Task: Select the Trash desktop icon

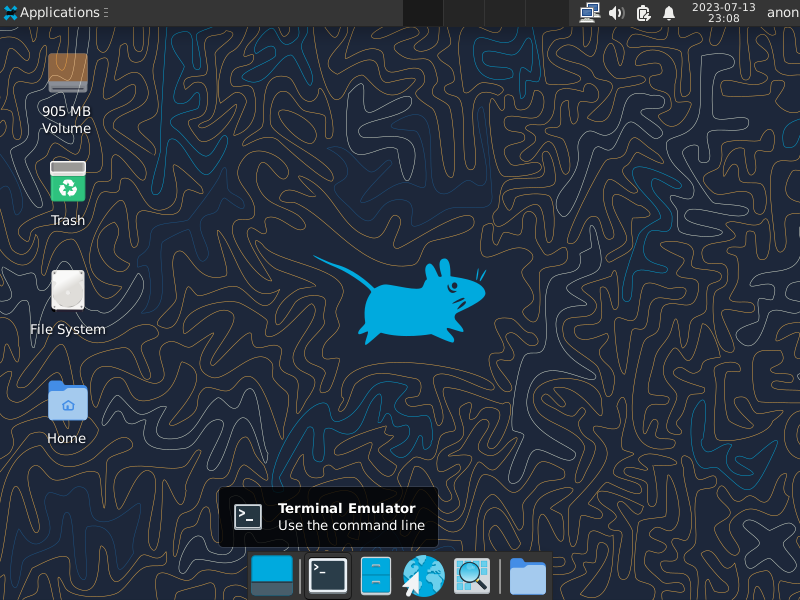Action: coord(68,182)
